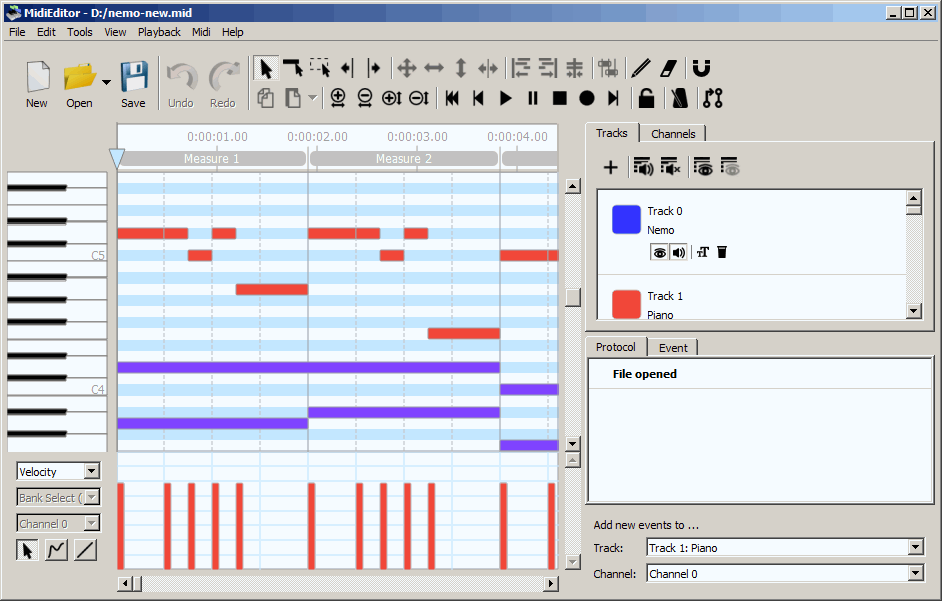Click the Measure 1 marker
942x601 pixels.
[211, 159]
